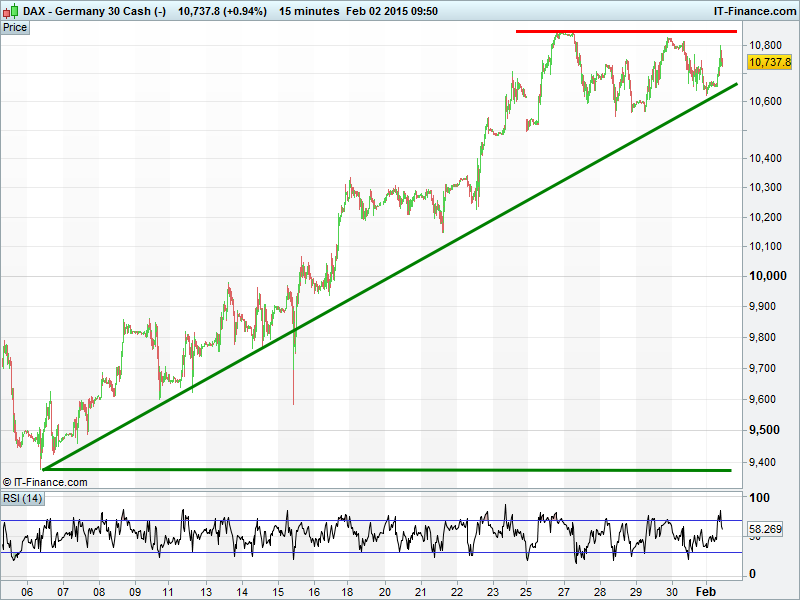Click the 23 date marker on time axis
Image resolution: width=800 pixels, height=600 pixels.
point(492,591)
